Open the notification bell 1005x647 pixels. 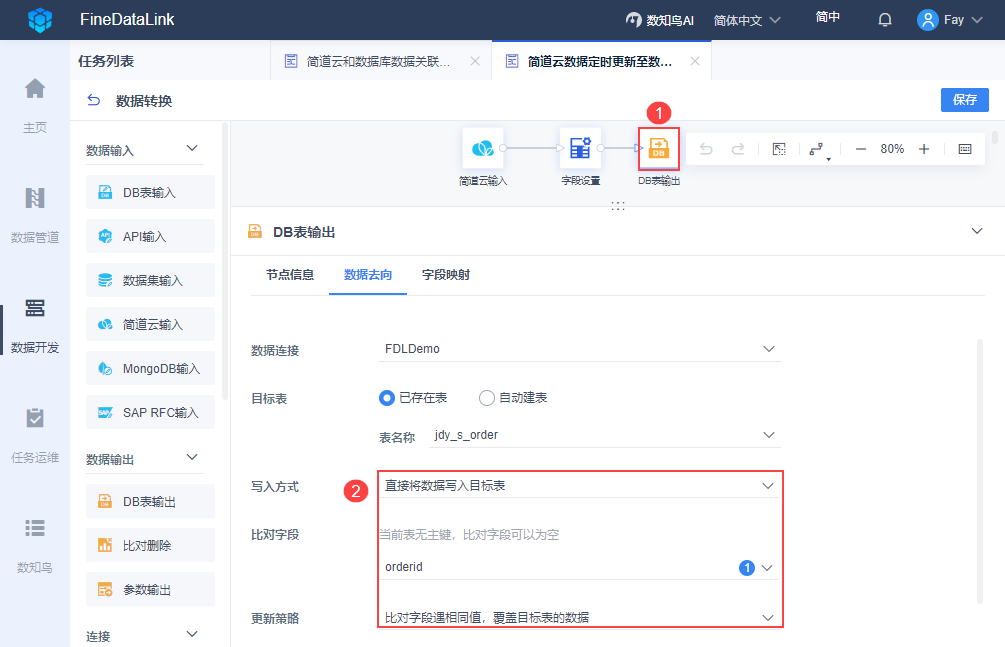[x=885, y=20]
